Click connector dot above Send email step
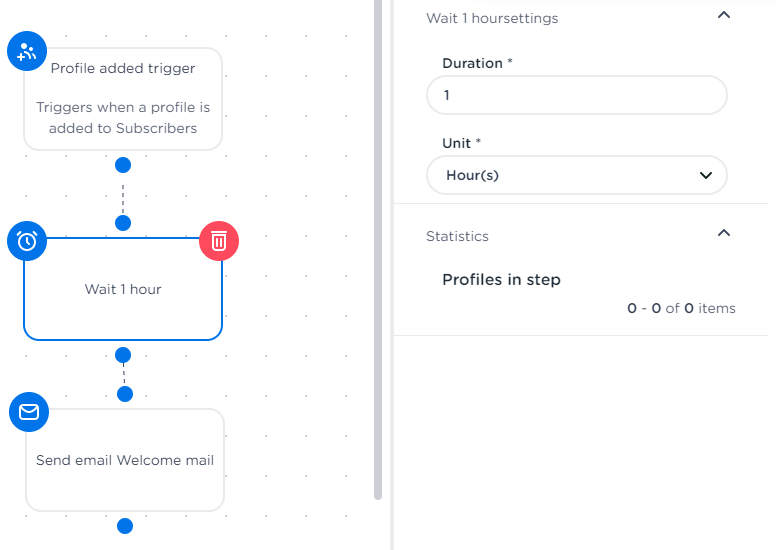 pos(125,394)
